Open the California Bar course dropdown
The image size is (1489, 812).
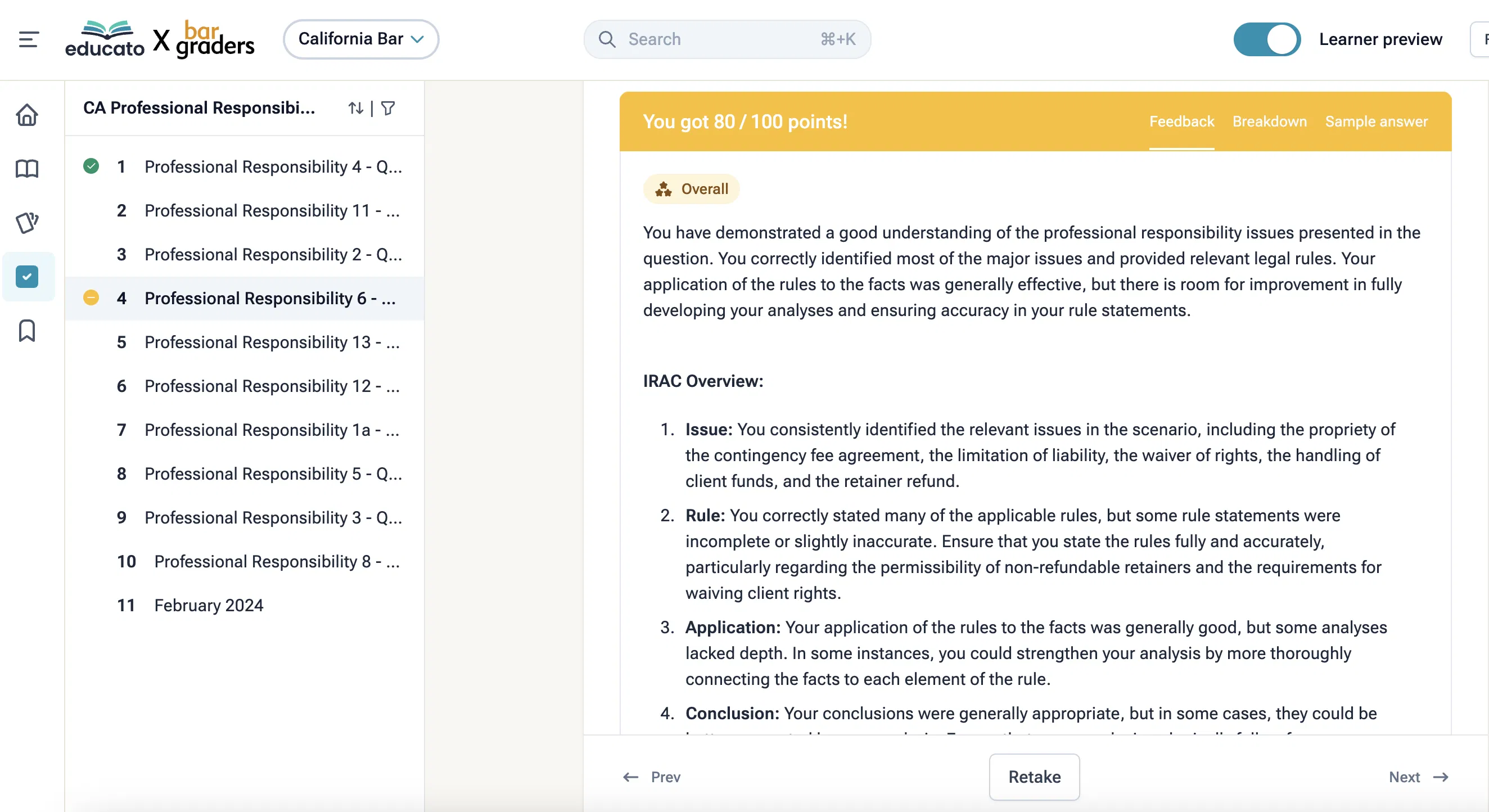coord(360,39)
